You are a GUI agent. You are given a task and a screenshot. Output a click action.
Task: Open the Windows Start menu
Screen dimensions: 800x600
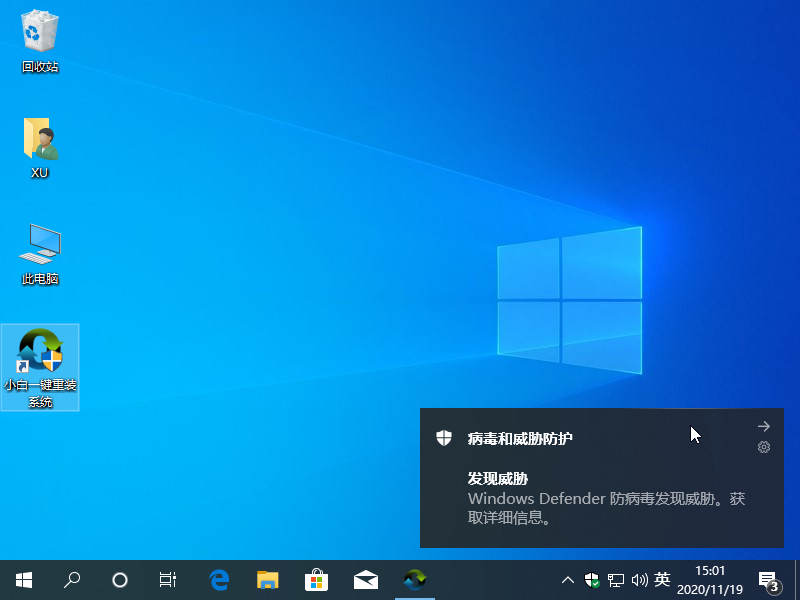click(23, 580)
